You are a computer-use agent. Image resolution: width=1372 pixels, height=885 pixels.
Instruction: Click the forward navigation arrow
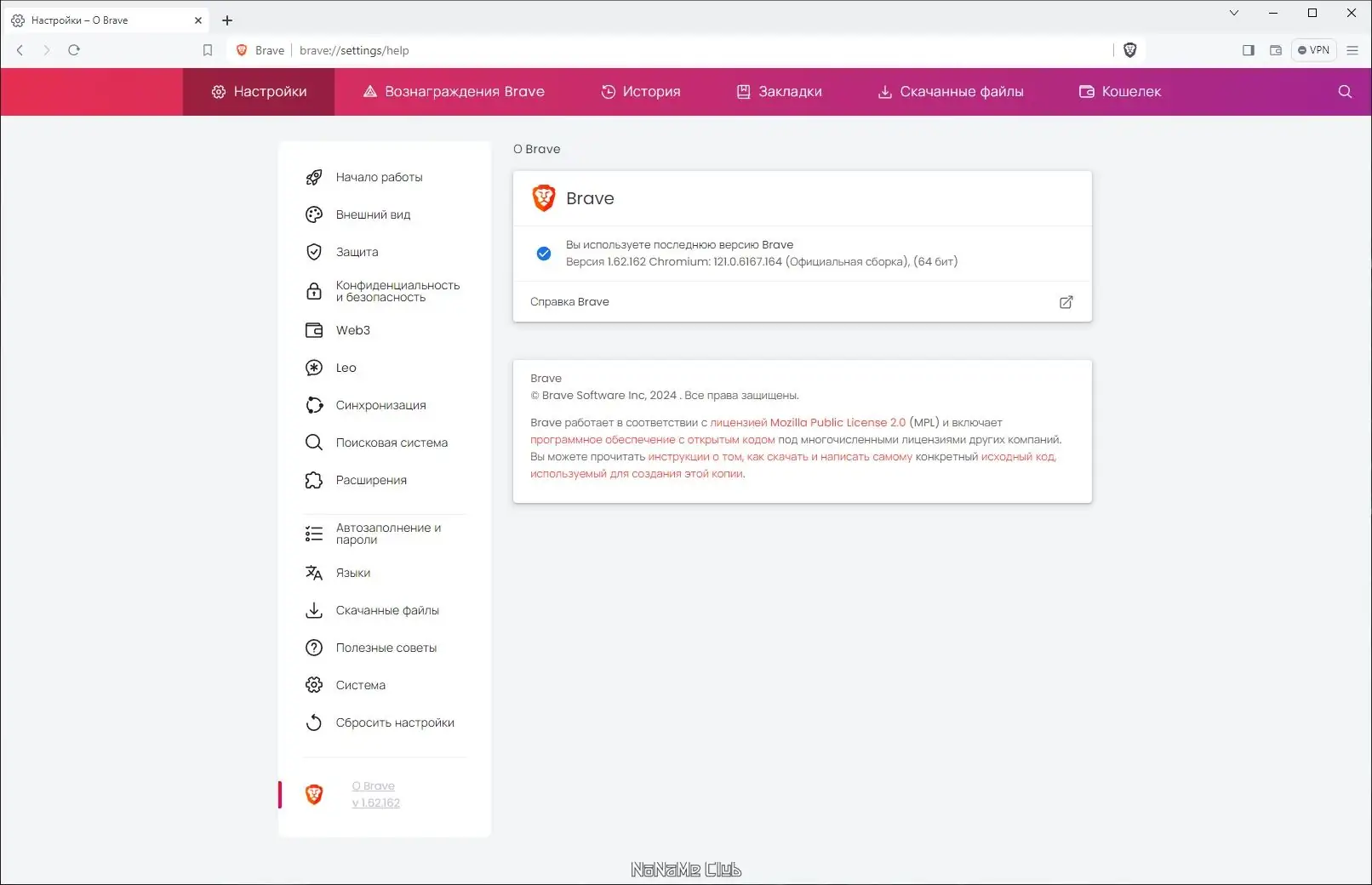click(47, 50)
